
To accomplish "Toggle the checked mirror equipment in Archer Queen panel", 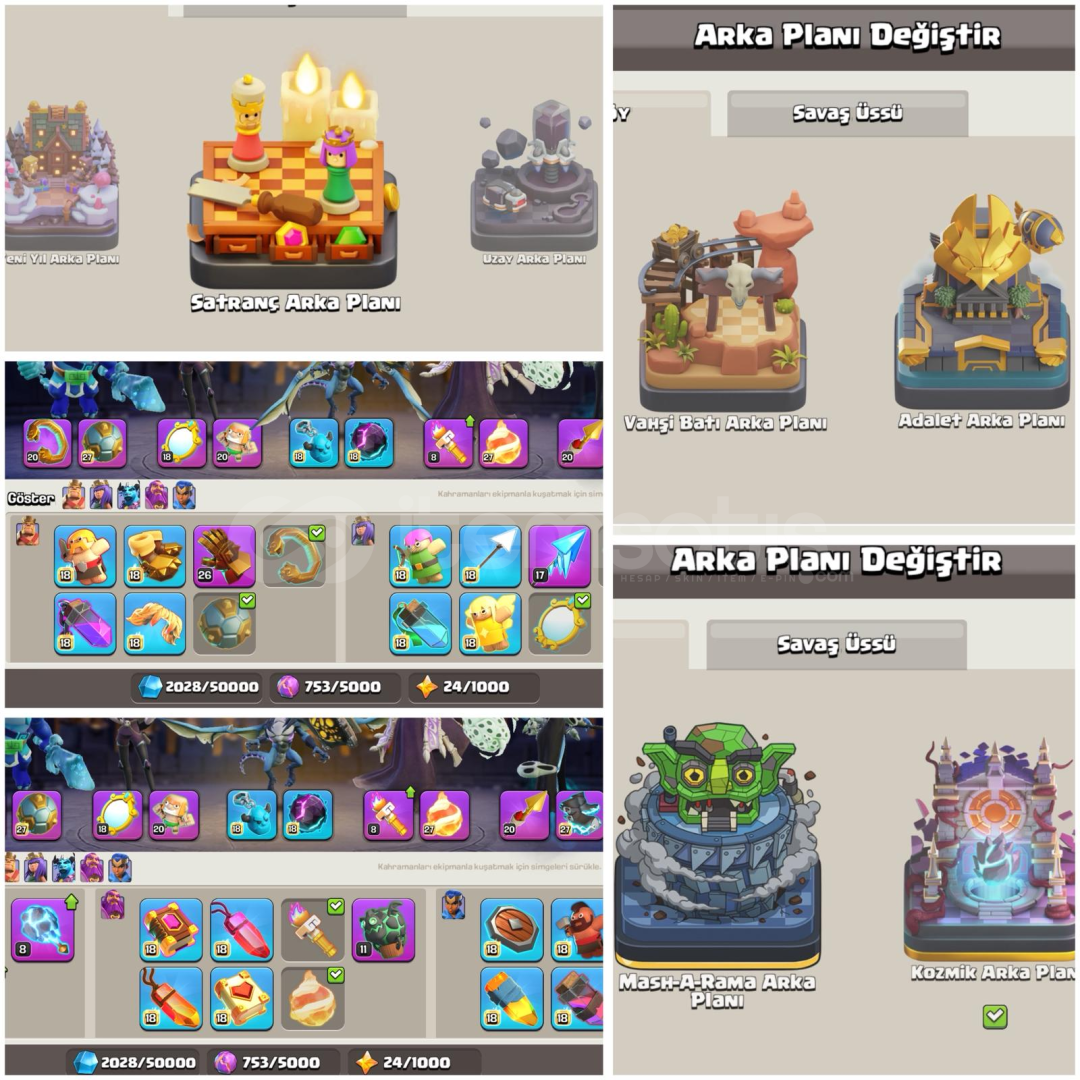I will pos(559,623).
